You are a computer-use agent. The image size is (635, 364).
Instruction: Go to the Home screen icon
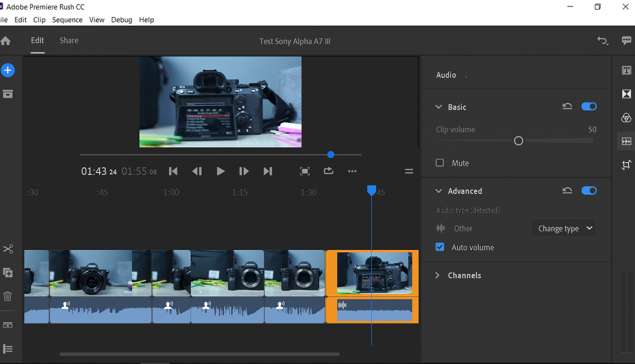5,40
